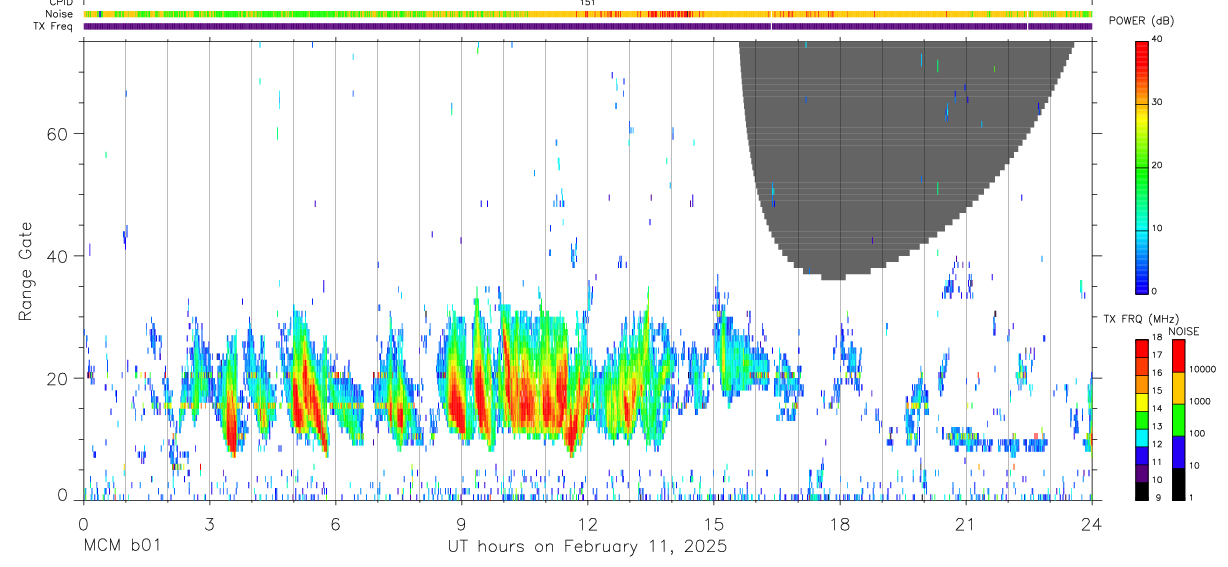This screenshot has height=567, width=1228.
Task: Click the '15' tick on the UT hours axis
Action: click(714, 524)
